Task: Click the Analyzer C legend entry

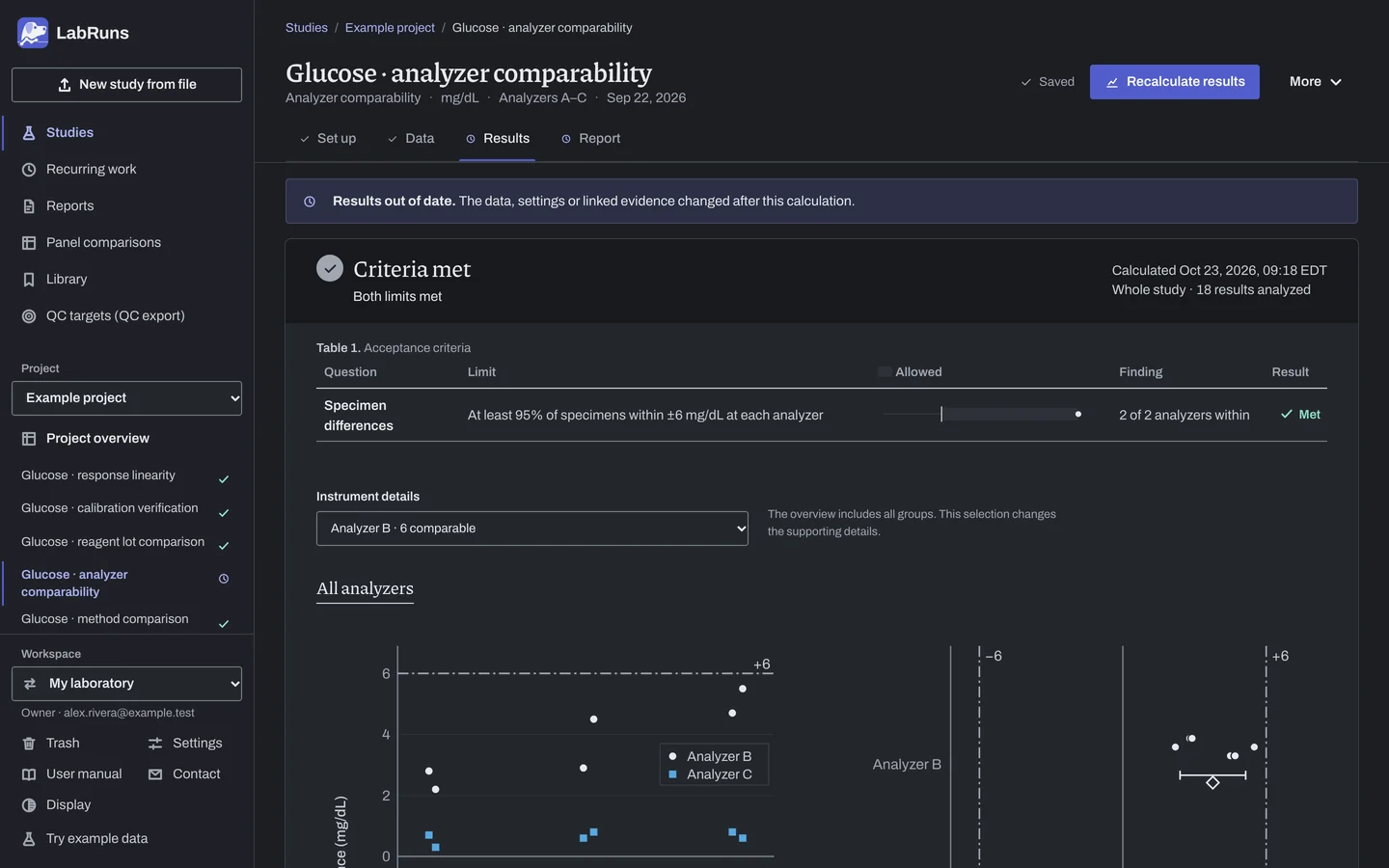Action: [x=711, y=774]
